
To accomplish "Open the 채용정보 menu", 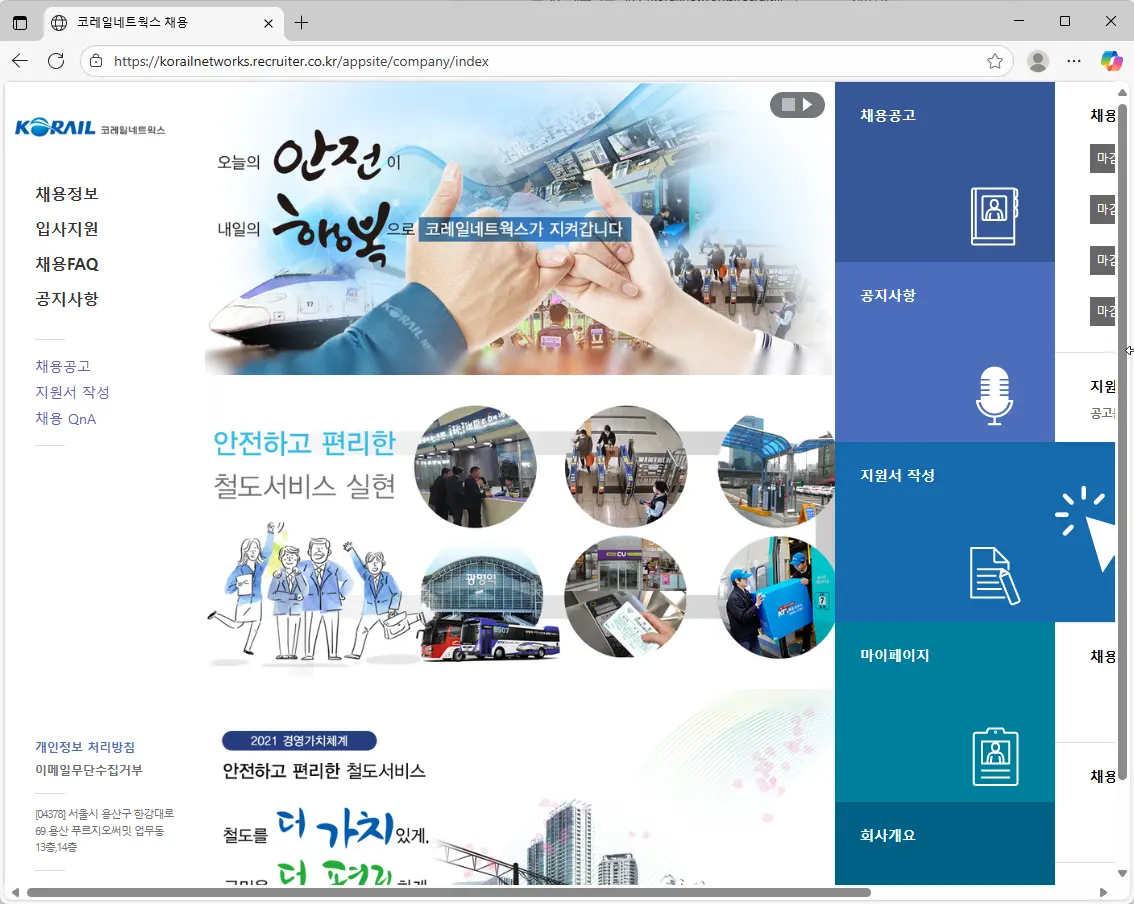I will (67, 194).
